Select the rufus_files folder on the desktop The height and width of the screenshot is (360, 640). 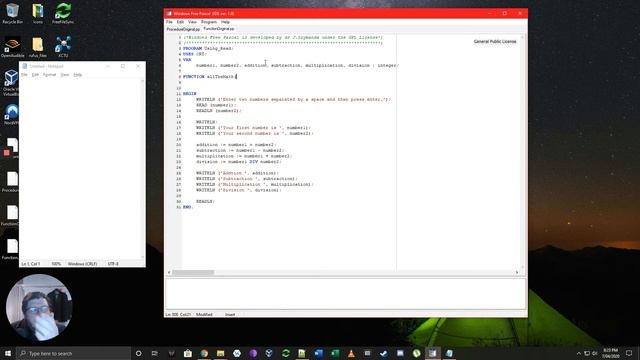38,47
